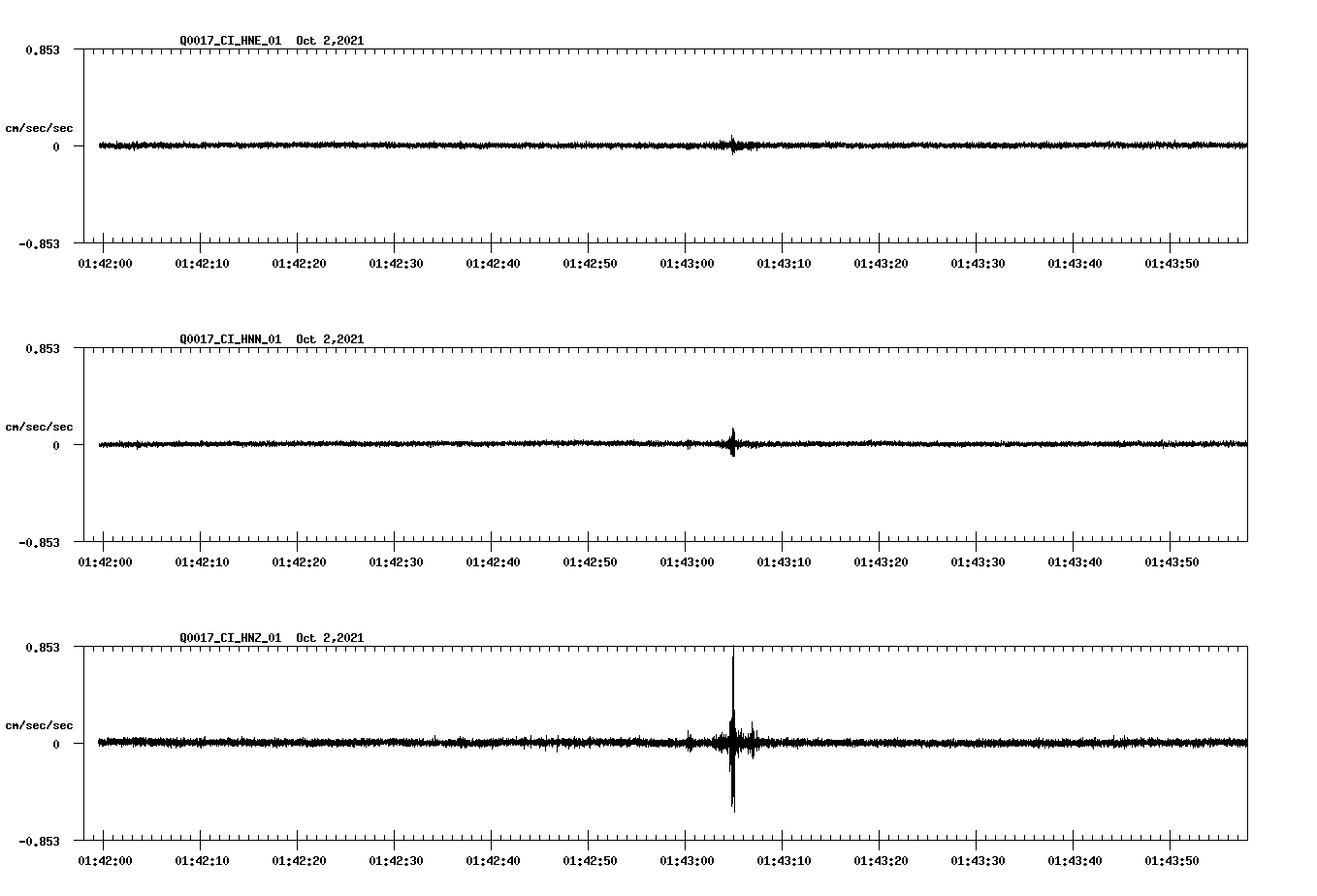Click 01:43:40 time label under HNZ plot
Screen dimensions: 1317x896
pyautogui.click(x=1075, y=861)
